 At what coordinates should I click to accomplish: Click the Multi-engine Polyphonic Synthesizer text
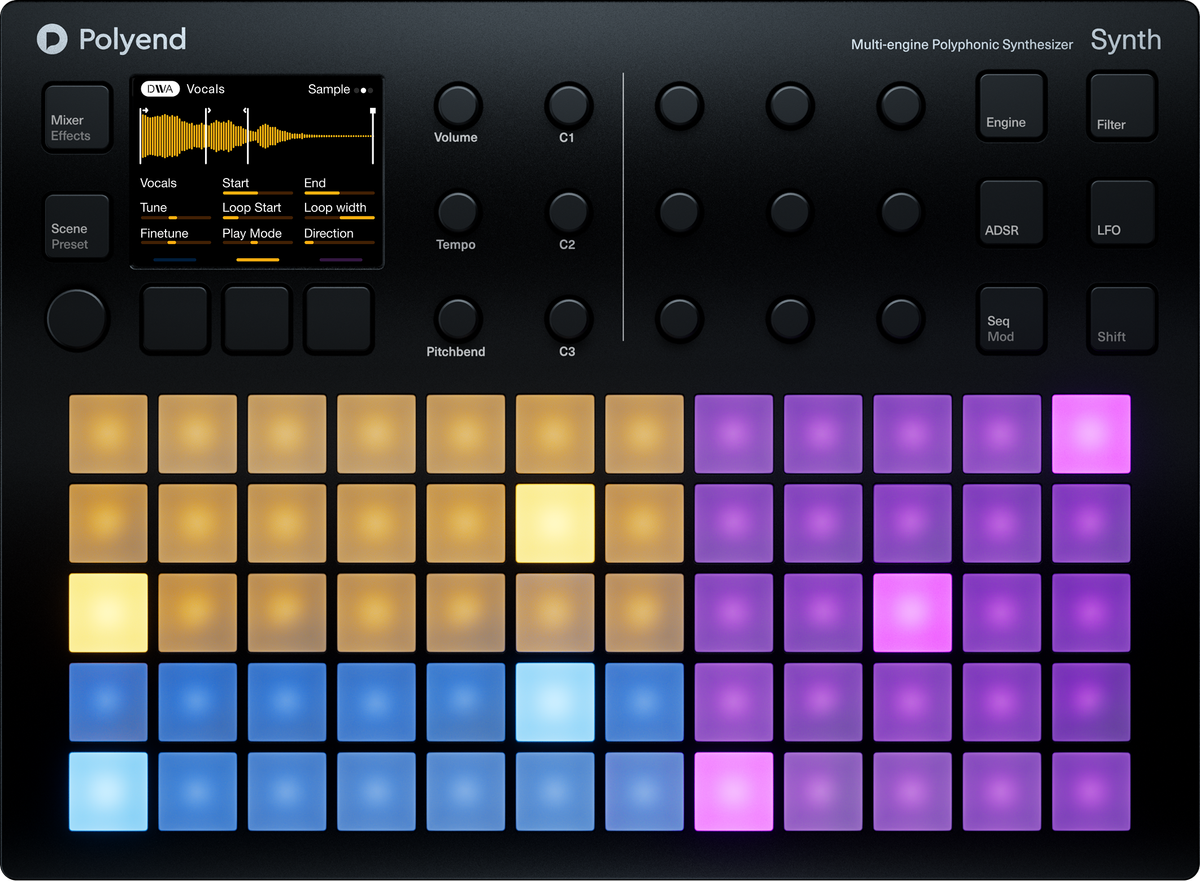pyautogui.click(x=962, y=45)
